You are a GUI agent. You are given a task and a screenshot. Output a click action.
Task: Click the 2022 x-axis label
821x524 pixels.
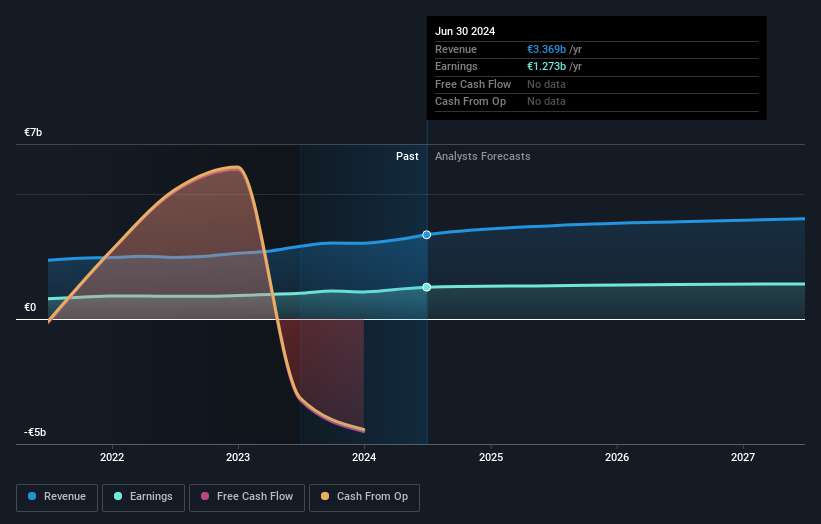[x=112, y=458]
